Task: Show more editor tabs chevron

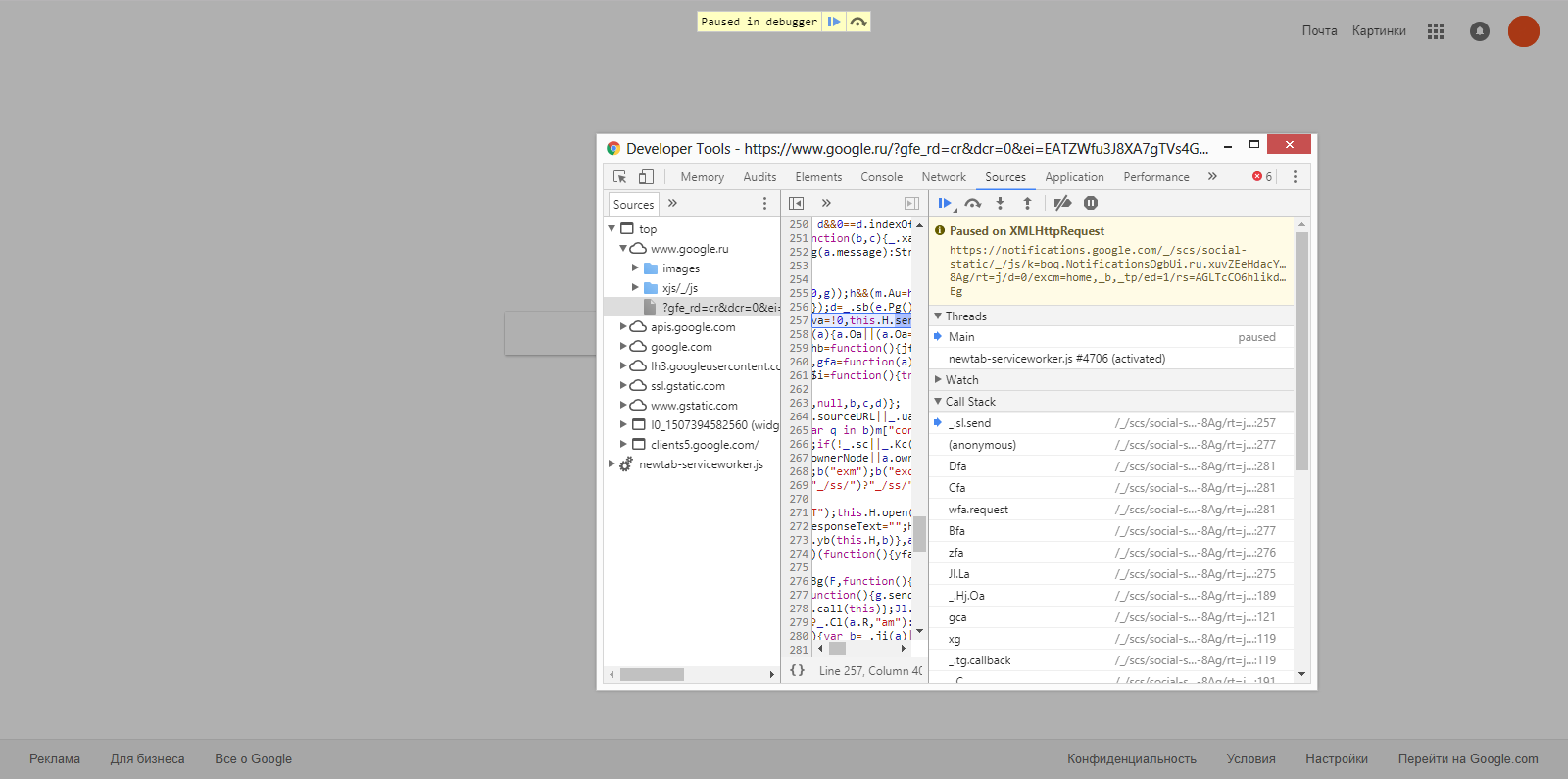Action: tap(826, 204)
